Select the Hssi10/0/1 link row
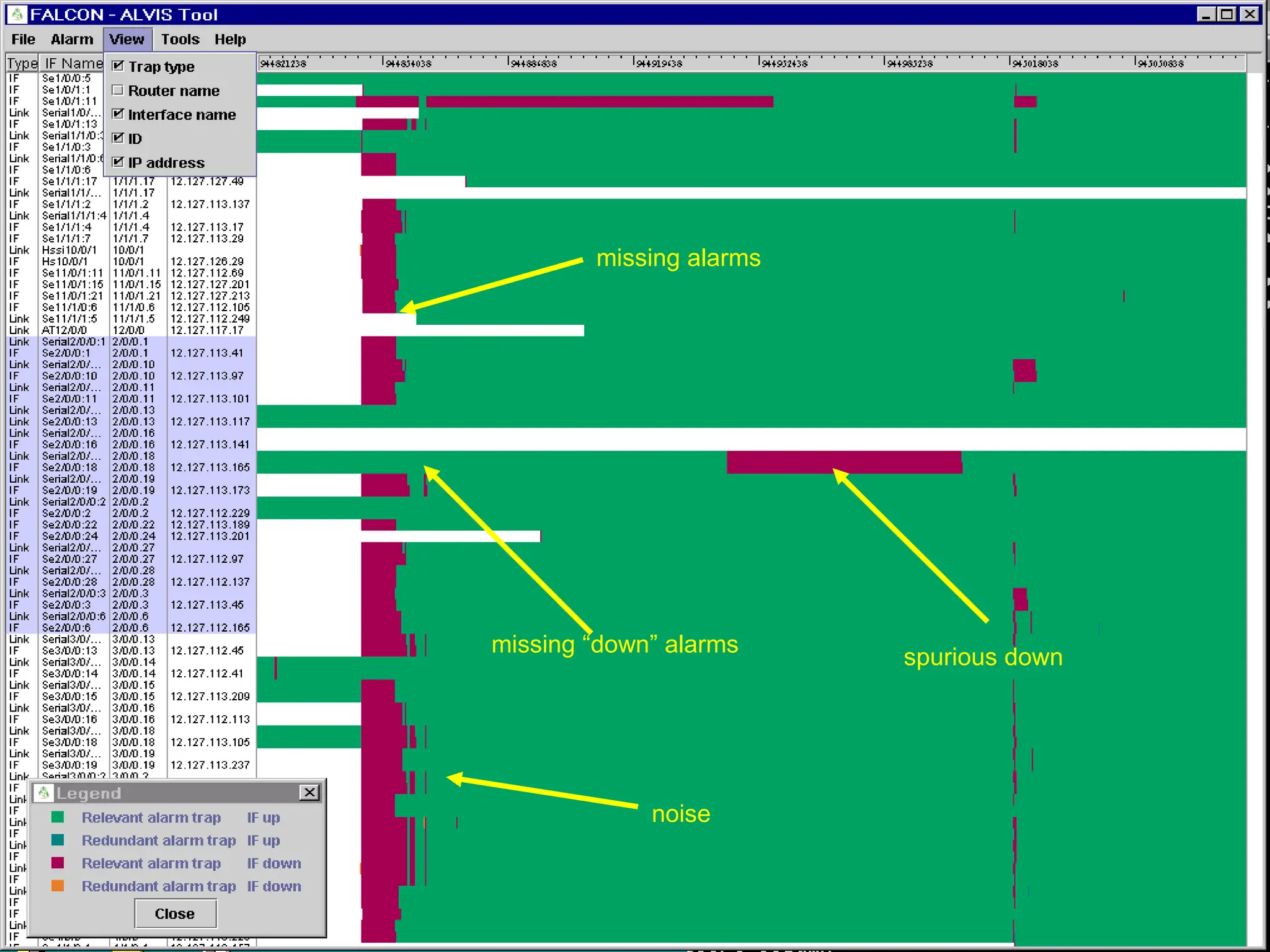 coord(69,250)
